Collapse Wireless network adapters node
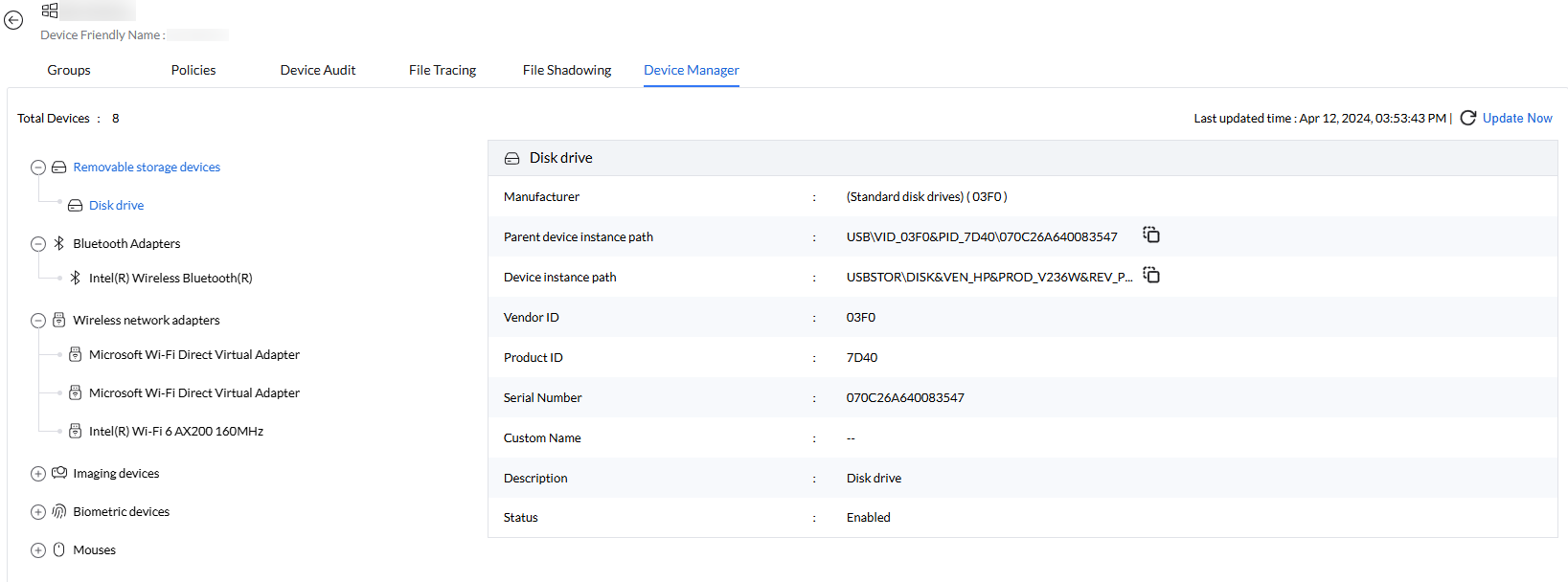Screen dimensions: 1568x582 (x=38, y=321)
